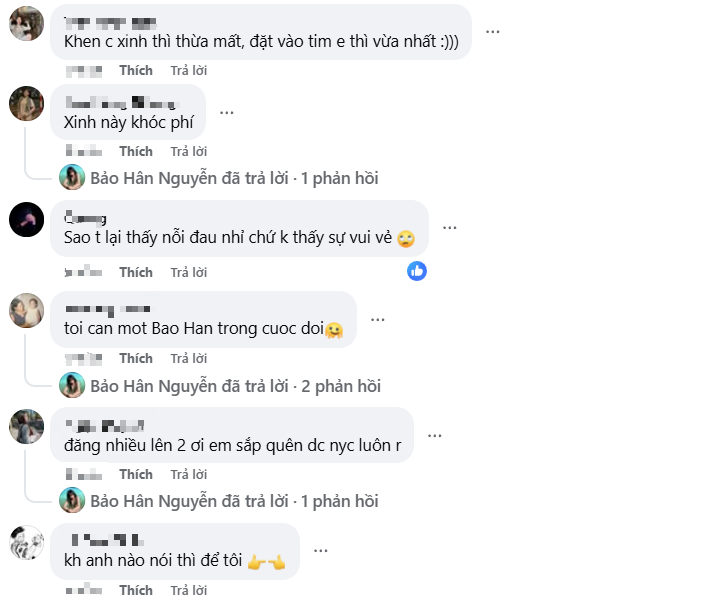717x600 pixels.
Task: Expand the 1 reply under "Xinh này khóc phí"
Action: tap(234, 178)
